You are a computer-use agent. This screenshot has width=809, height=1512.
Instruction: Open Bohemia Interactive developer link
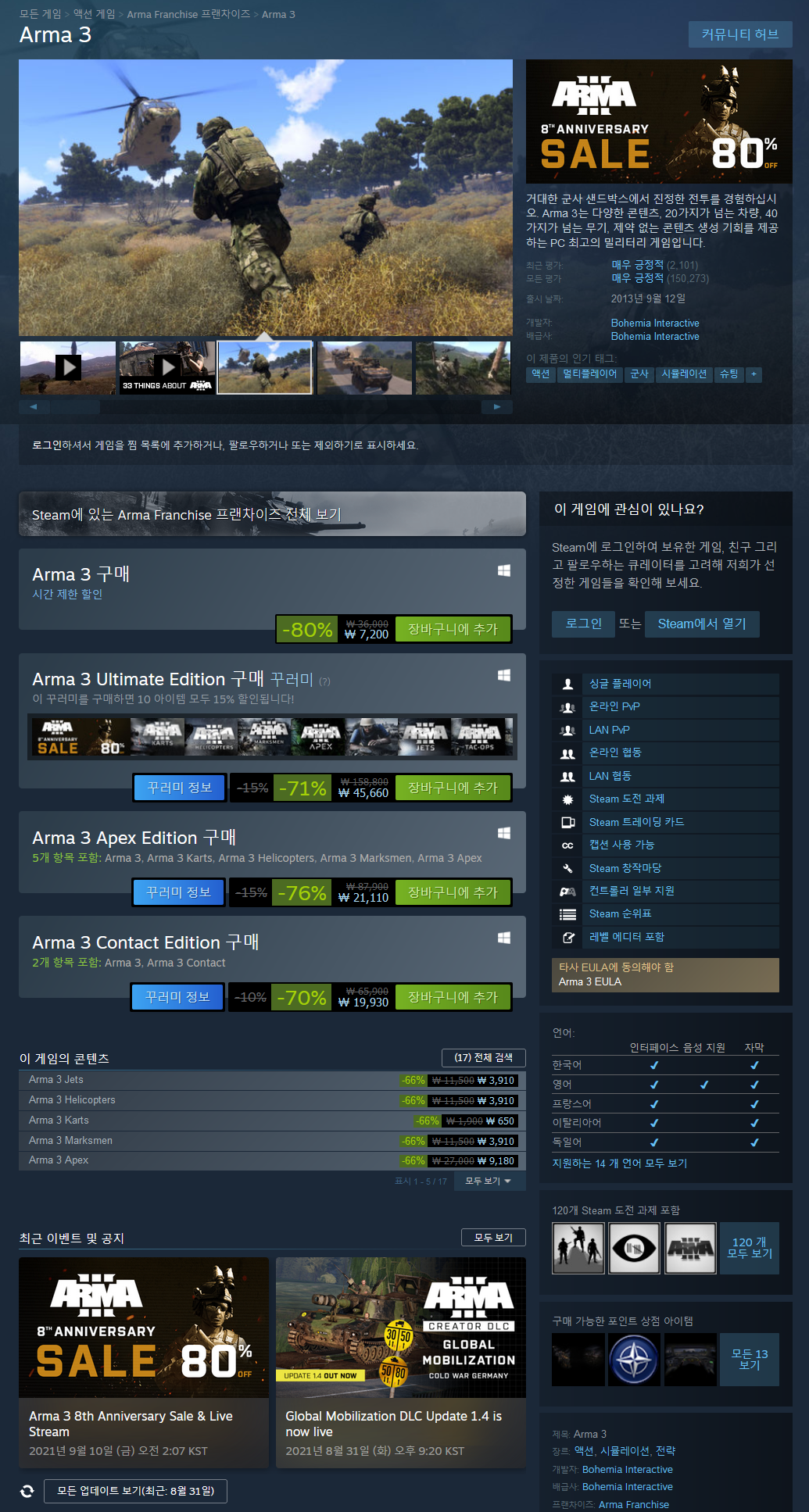[x=655, y=323]
